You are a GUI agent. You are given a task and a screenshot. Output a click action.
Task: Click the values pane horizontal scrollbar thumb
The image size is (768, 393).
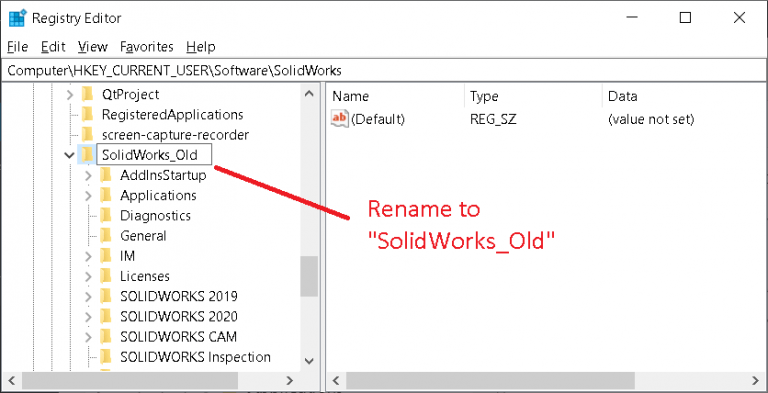click(x=491, y=380)
